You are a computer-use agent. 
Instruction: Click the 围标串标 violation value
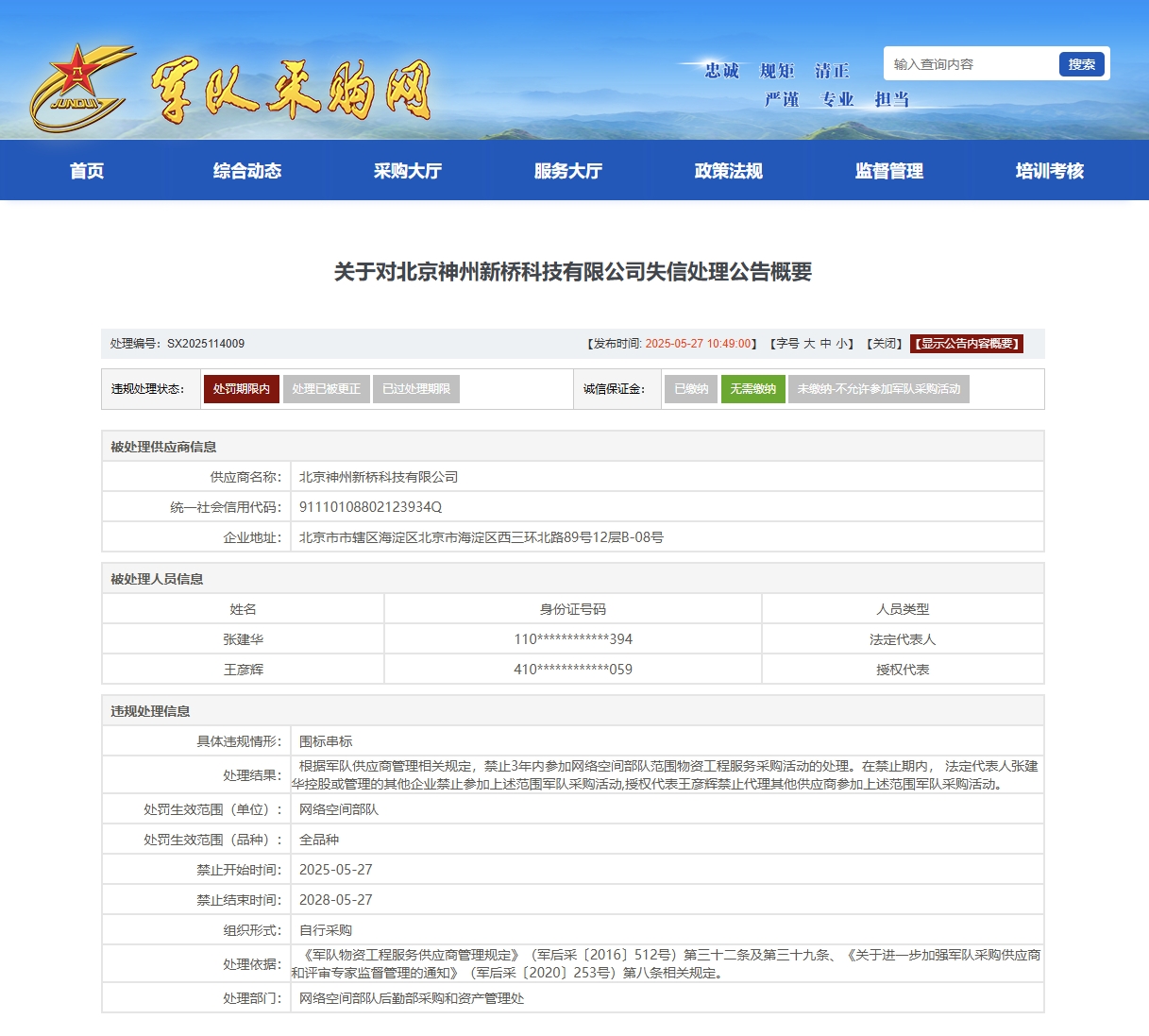coord(326,741)
